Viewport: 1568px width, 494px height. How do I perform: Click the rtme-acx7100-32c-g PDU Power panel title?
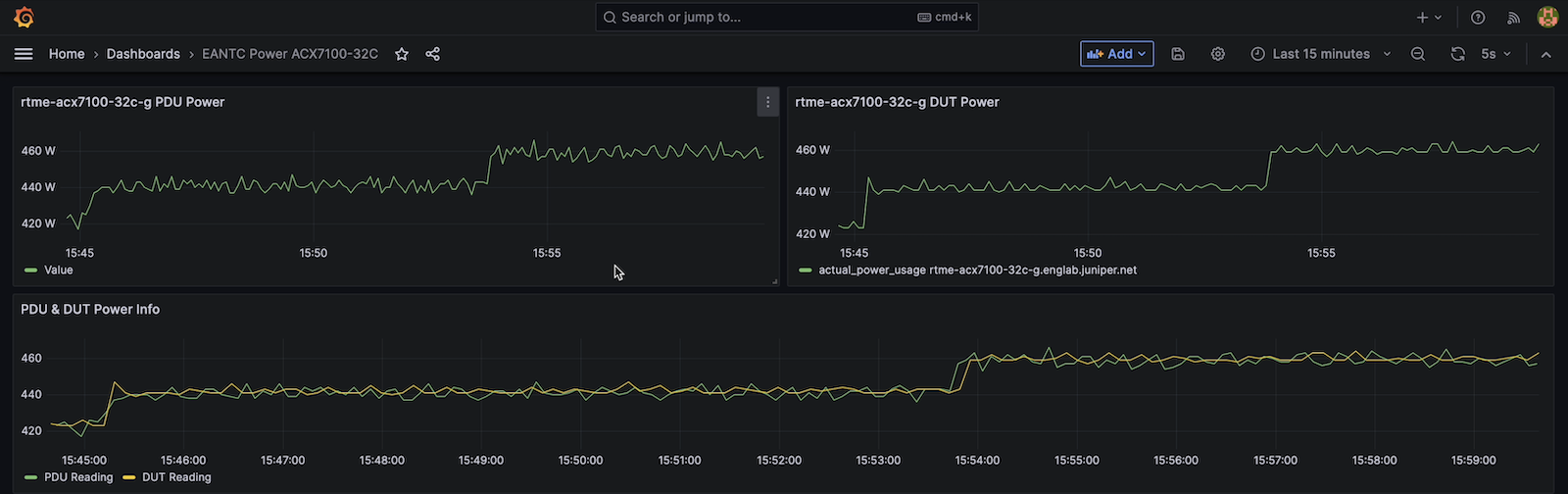(x=122, y=102)
